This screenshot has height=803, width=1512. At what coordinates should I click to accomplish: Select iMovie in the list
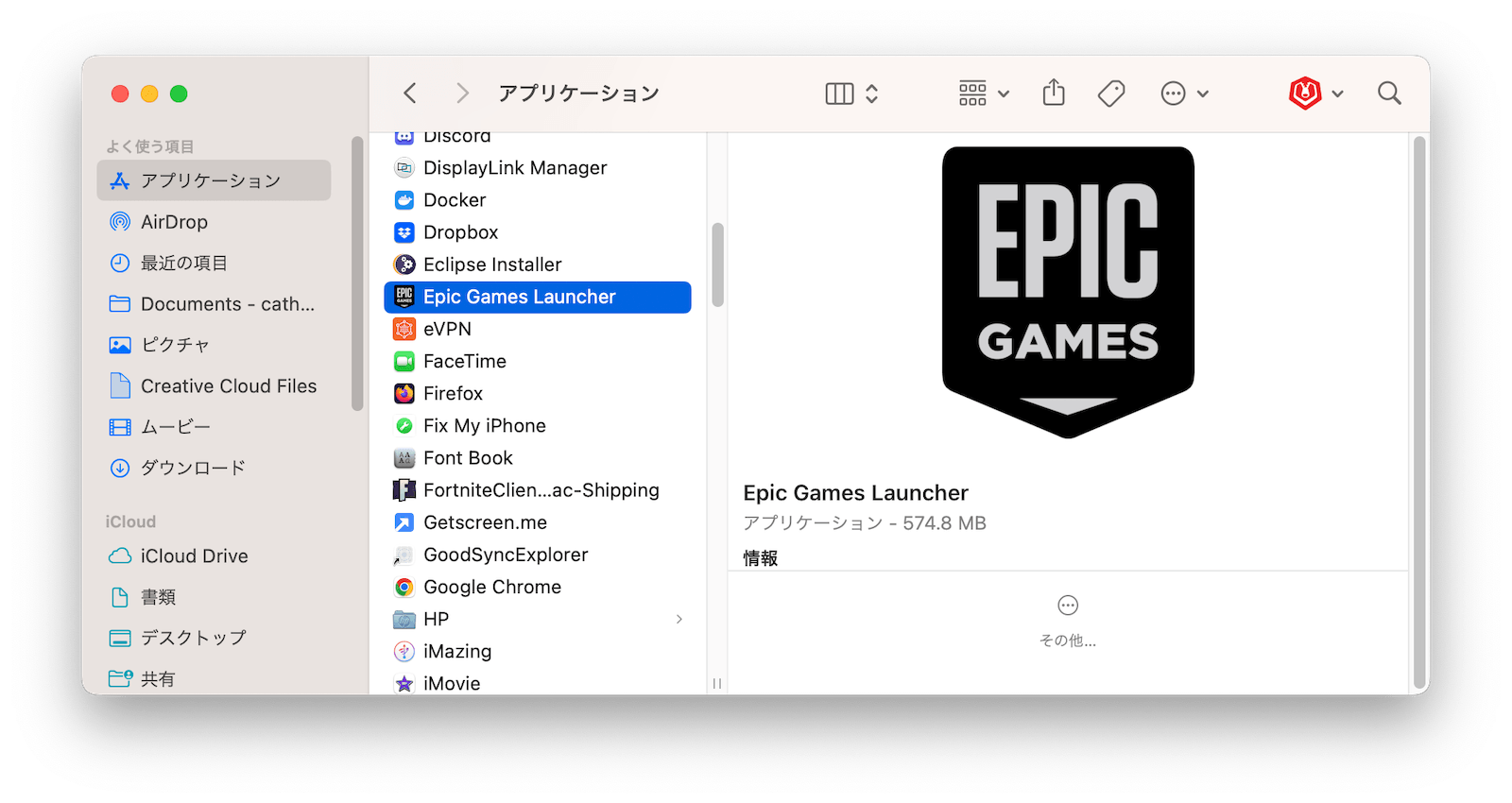click(538, 683)
